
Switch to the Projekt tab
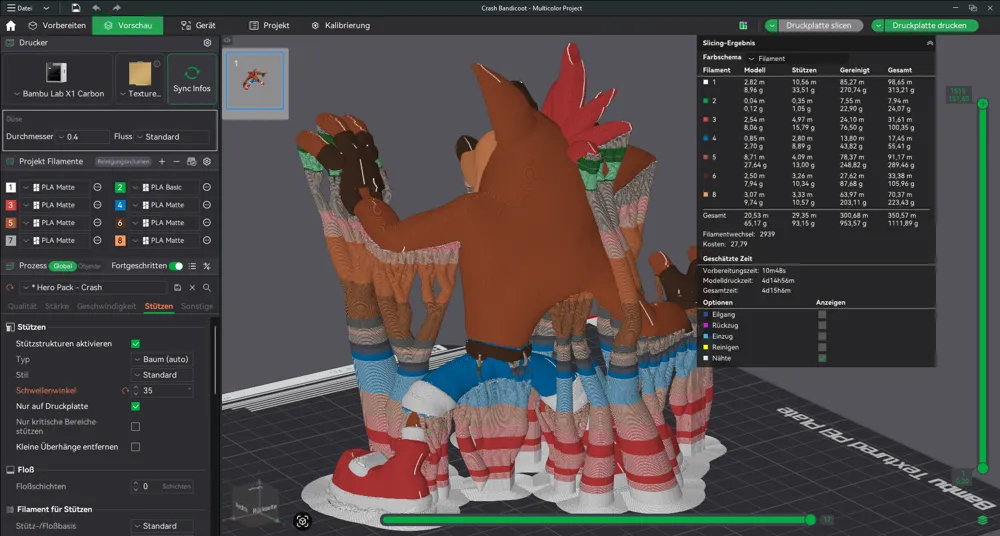click(269, 26)
